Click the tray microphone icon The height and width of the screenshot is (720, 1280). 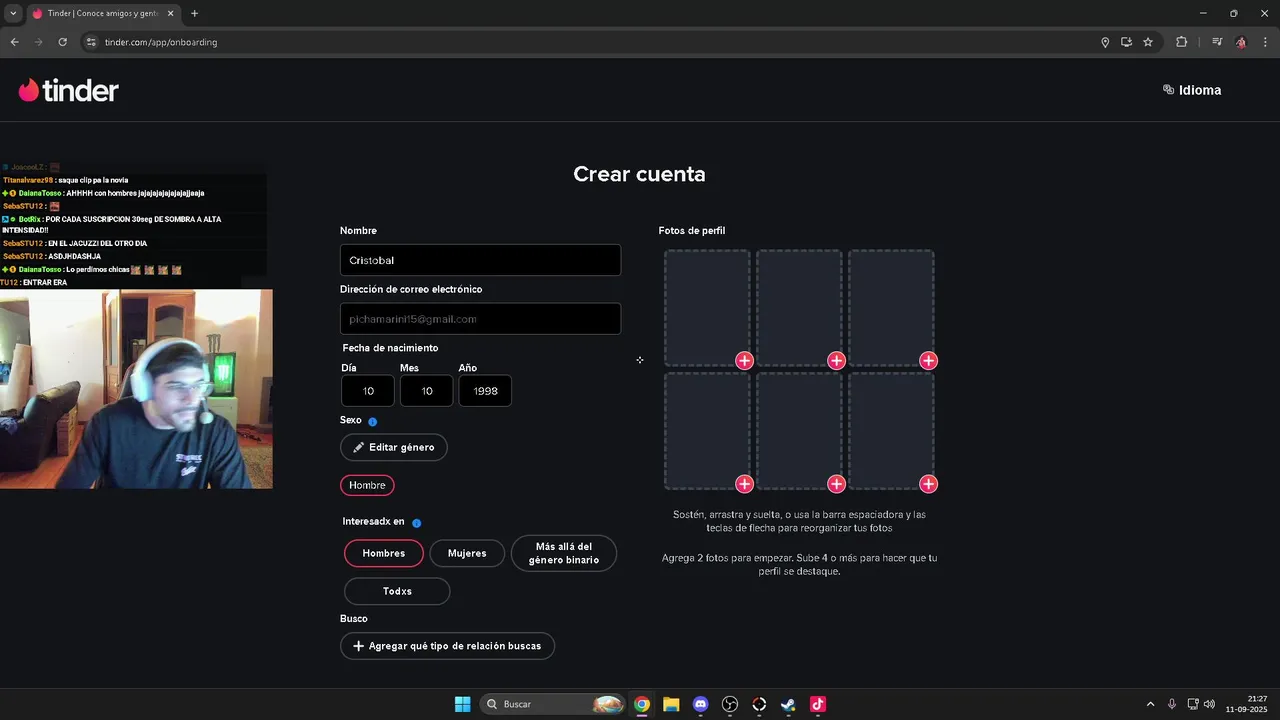click(1172, 704)
